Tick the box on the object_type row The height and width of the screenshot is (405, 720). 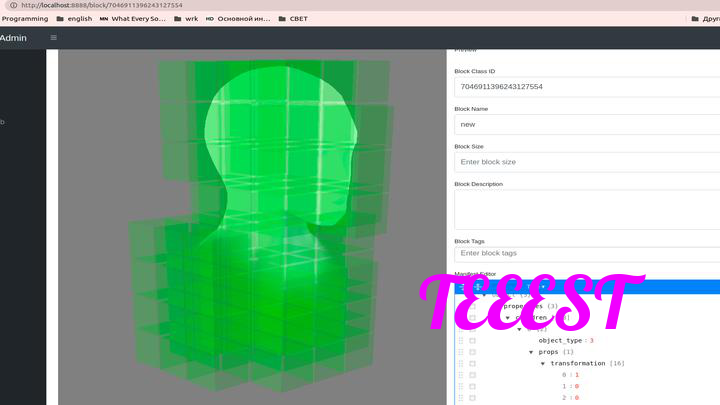pyautogui.click(x=472, y=341)
